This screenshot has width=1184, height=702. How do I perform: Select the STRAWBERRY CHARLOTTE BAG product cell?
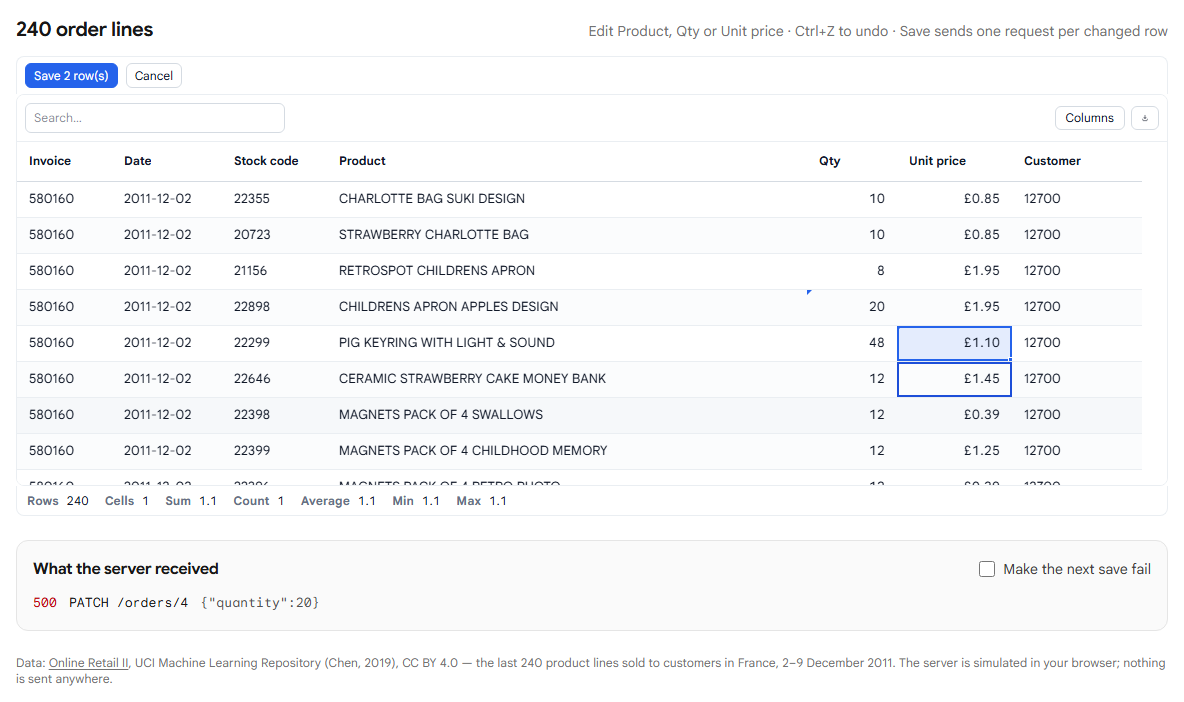[569, 235]
